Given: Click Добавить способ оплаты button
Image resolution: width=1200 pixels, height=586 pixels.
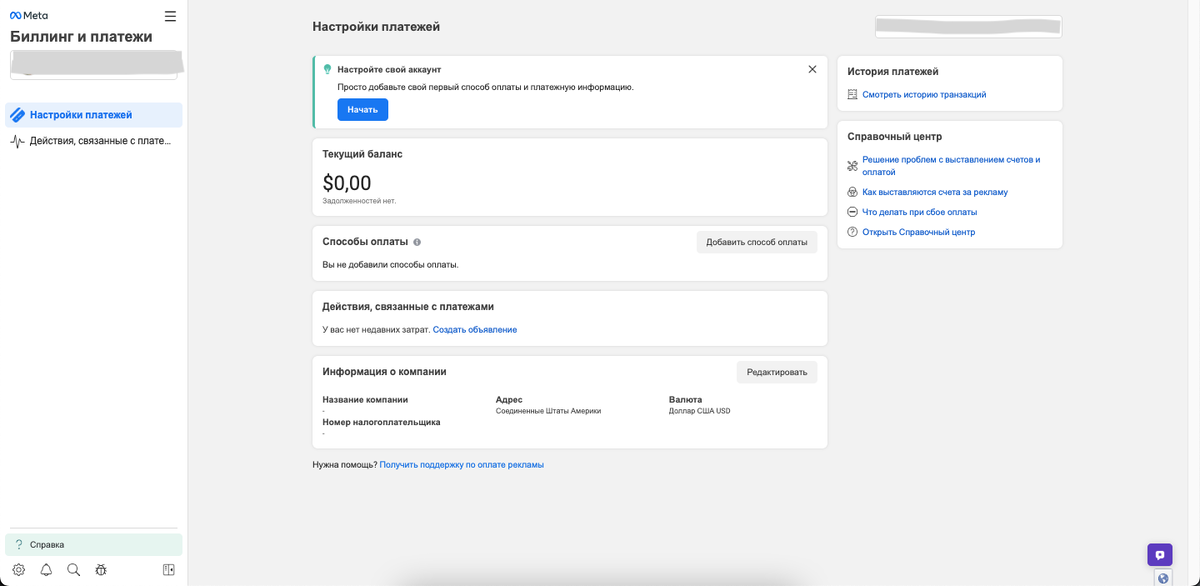Looking at the screenshot, I should coord(756,242).
